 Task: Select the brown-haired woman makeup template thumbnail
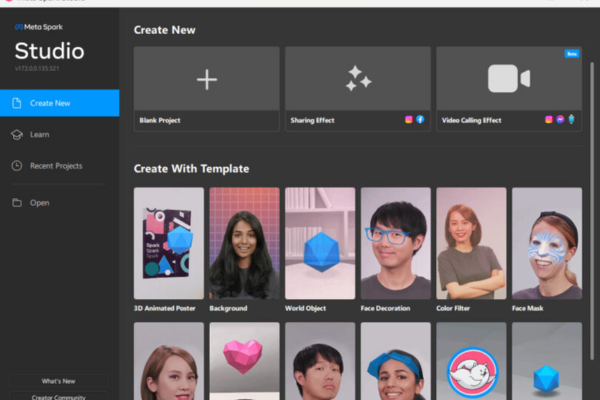pos(169,361)
